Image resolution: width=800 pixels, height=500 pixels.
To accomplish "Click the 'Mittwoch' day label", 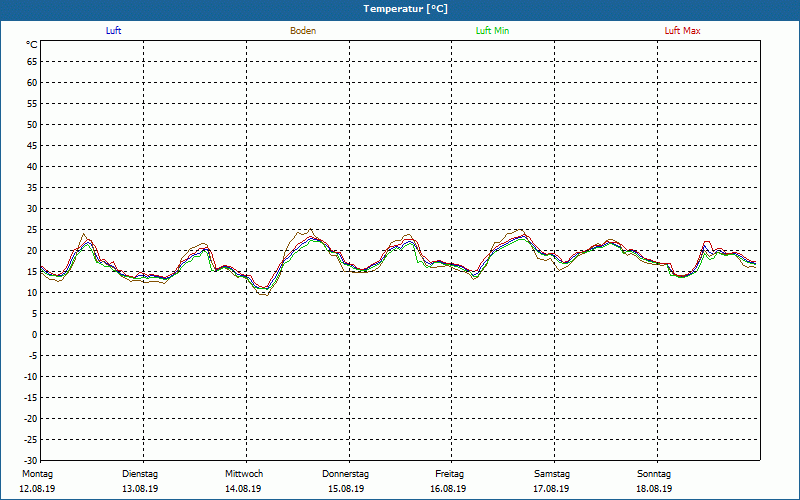I will (244, 474).
